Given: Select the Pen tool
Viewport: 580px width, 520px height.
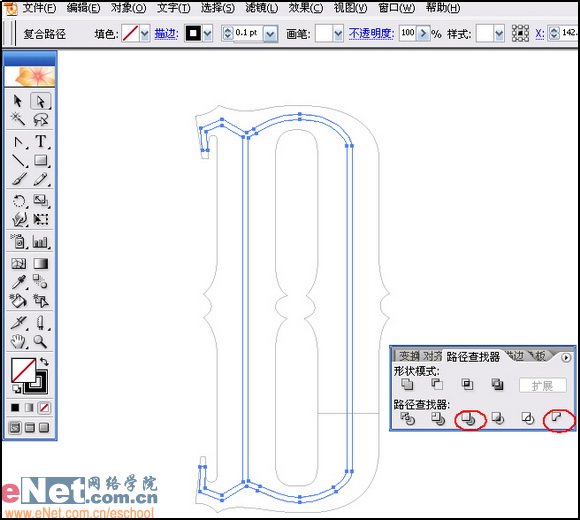Looking at the screenshot, I should 18,141.
